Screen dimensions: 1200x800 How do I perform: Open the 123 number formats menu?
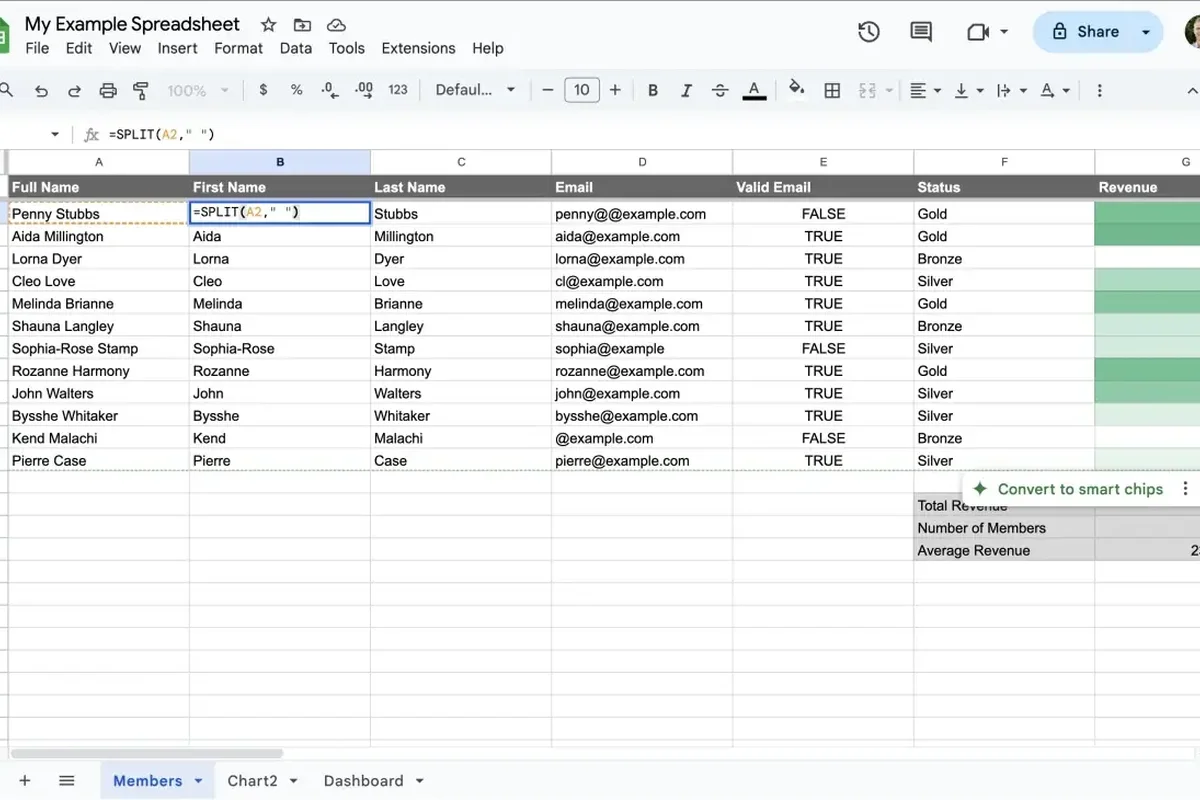click(398, 90)
